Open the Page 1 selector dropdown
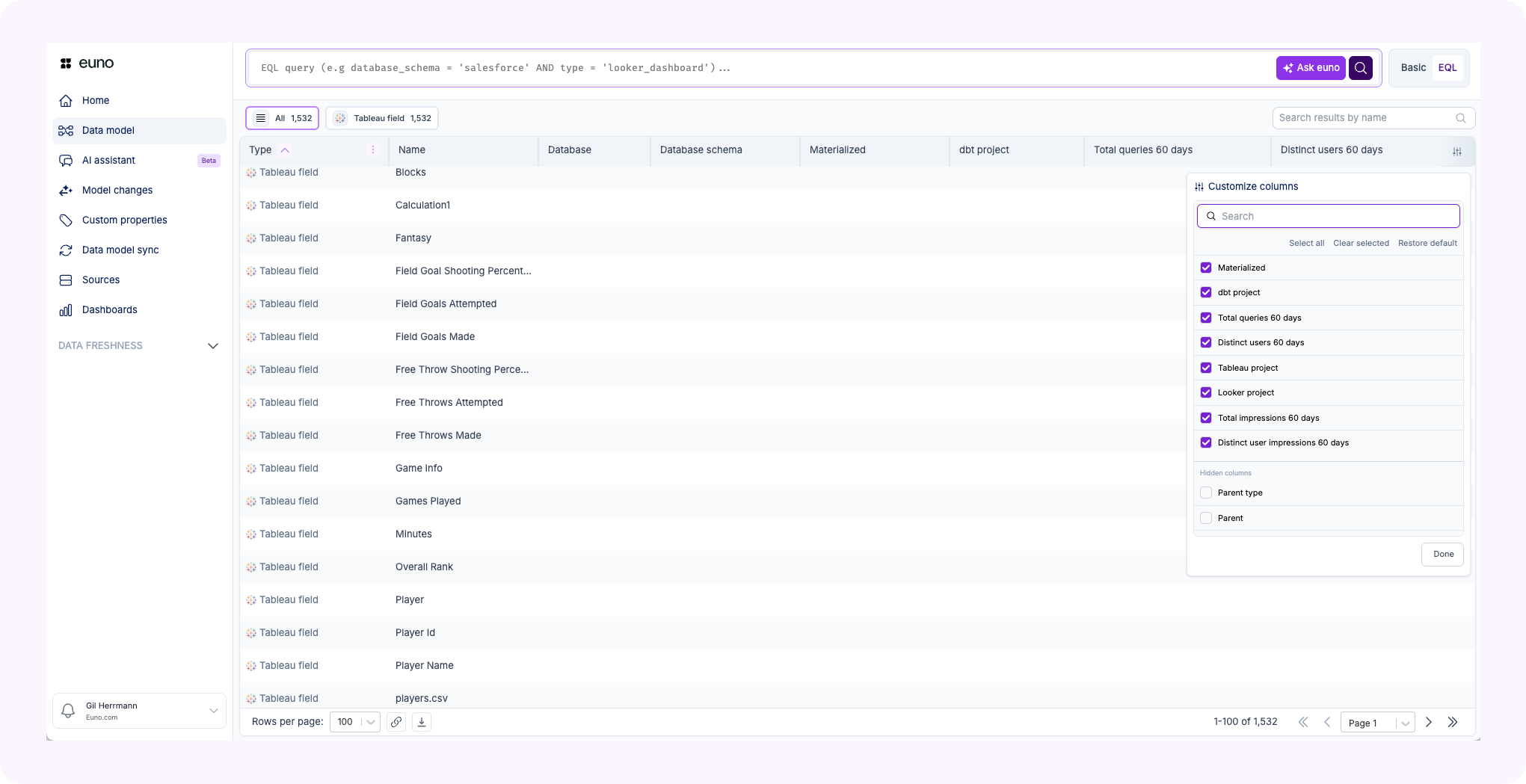The image size is (1526, 784). tap(1377, 723)
